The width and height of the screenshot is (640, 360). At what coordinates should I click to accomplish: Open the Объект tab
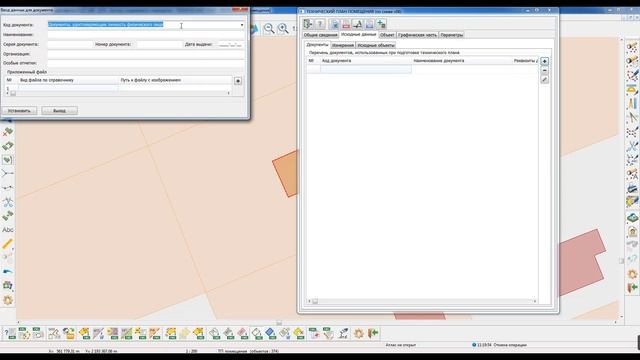pos(387,35)
